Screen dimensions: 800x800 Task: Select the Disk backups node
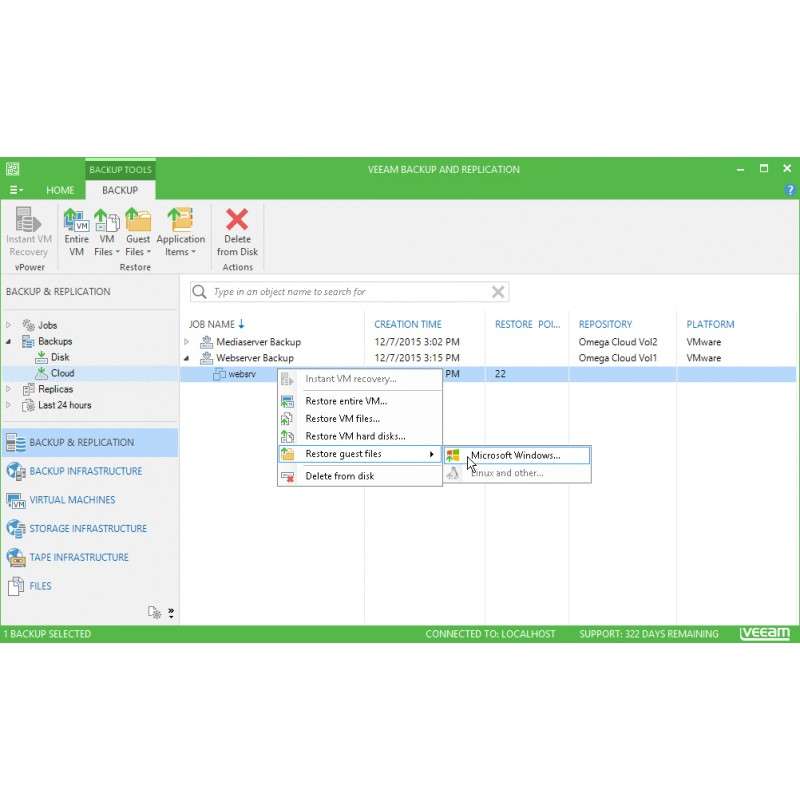[x=60, y=357]
